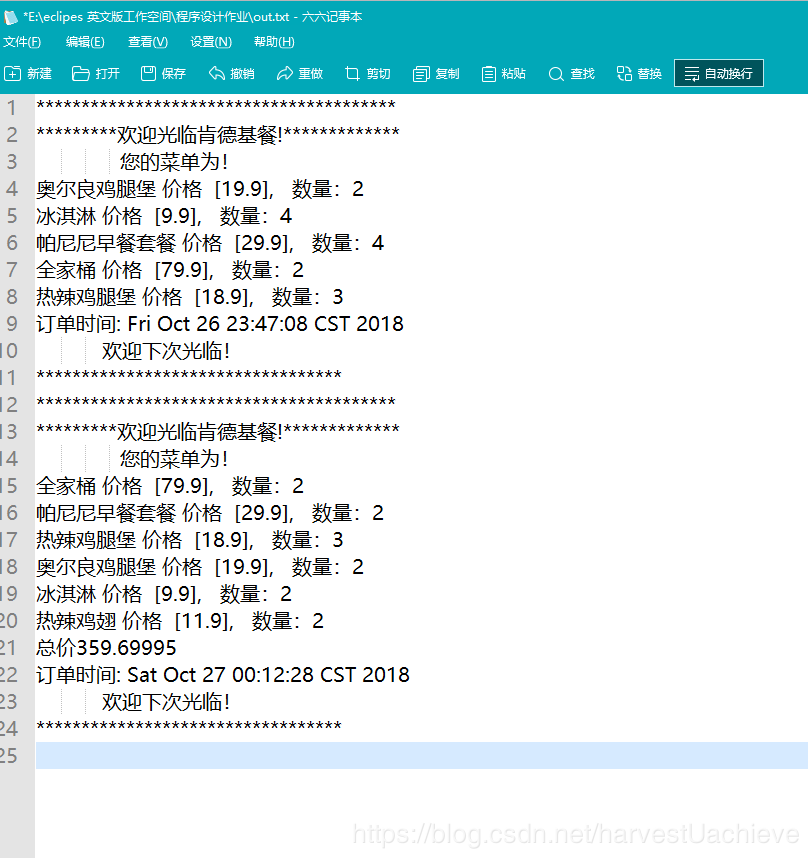Click line 16 '帕尼尼早餐套餐' with quantity 2
The height and width of the screenshot is (858, 808).
click(210, 513)
